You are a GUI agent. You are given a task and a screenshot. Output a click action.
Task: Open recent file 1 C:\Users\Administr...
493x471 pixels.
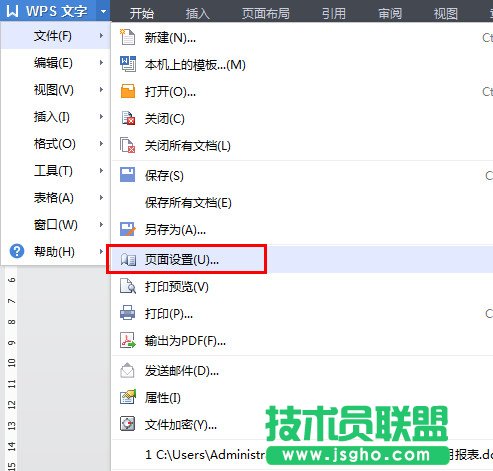302,454
